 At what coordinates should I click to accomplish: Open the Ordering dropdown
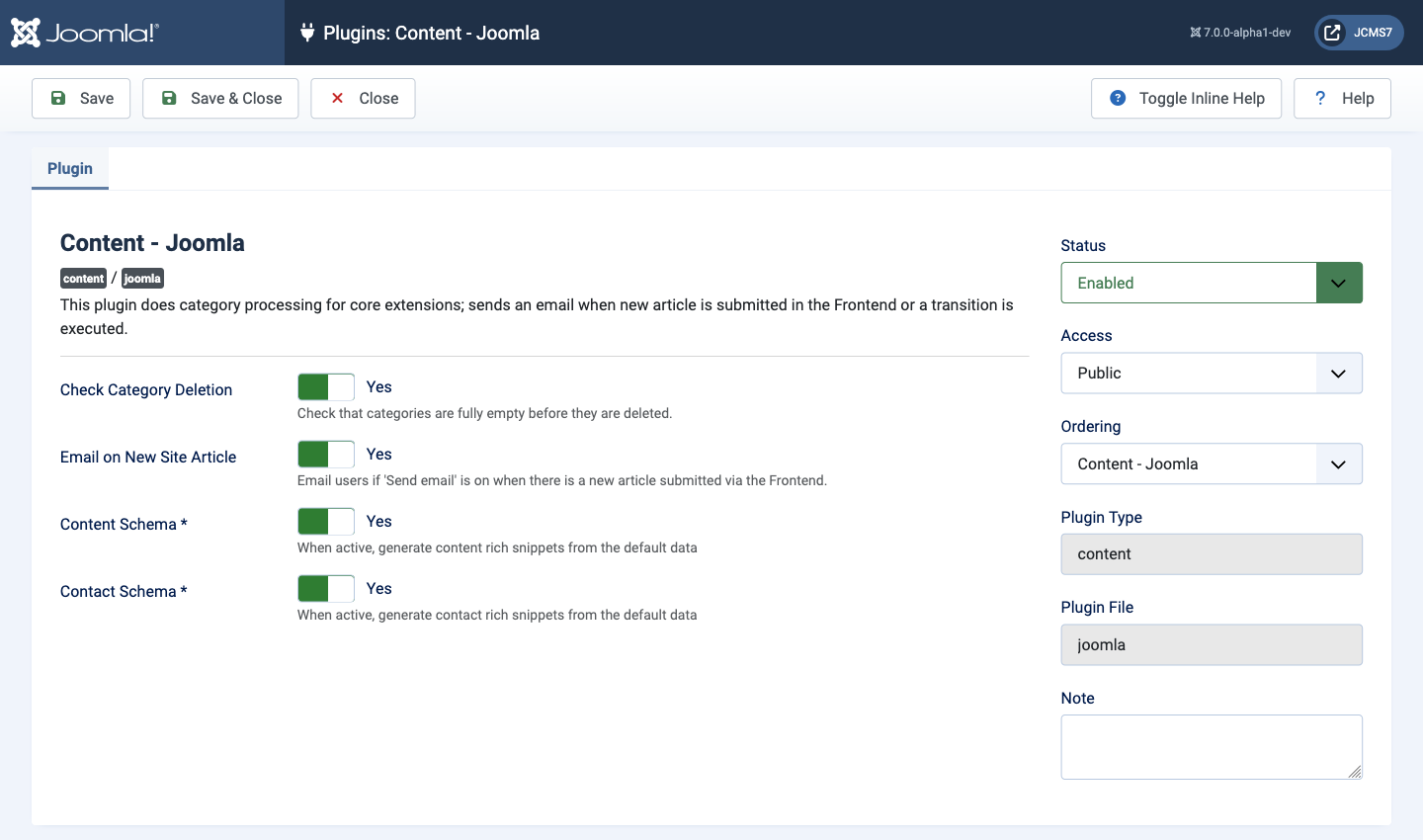1212,463
